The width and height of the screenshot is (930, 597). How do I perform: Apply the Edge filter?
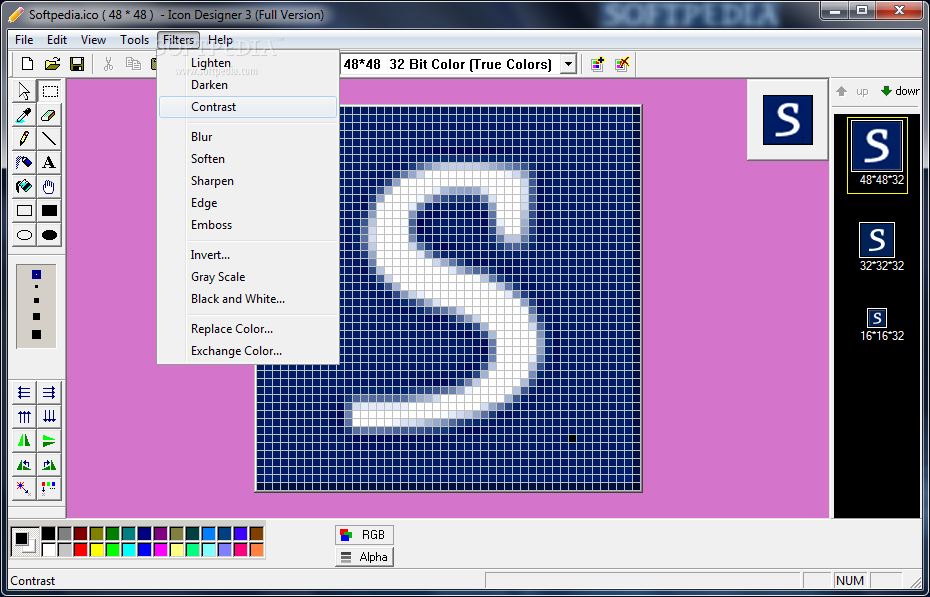point(248,203)
